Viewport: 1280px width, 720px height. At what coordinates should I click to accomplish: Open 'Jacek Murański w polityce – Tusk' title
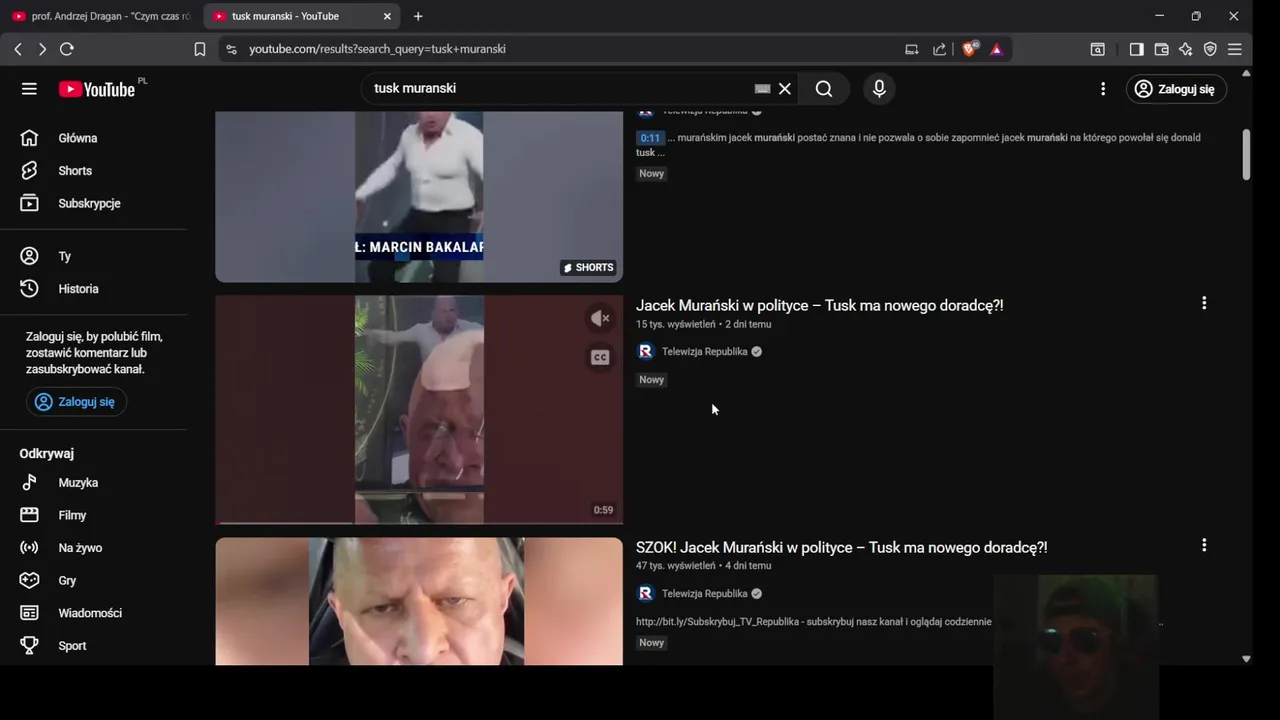point(819,306)
